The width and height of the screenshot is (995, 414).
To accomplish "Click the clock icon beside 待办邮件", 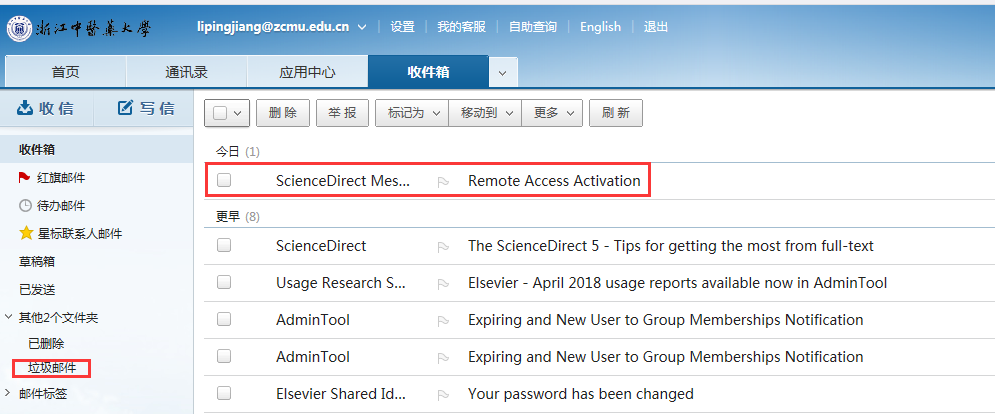I will [x=26, y=206].
